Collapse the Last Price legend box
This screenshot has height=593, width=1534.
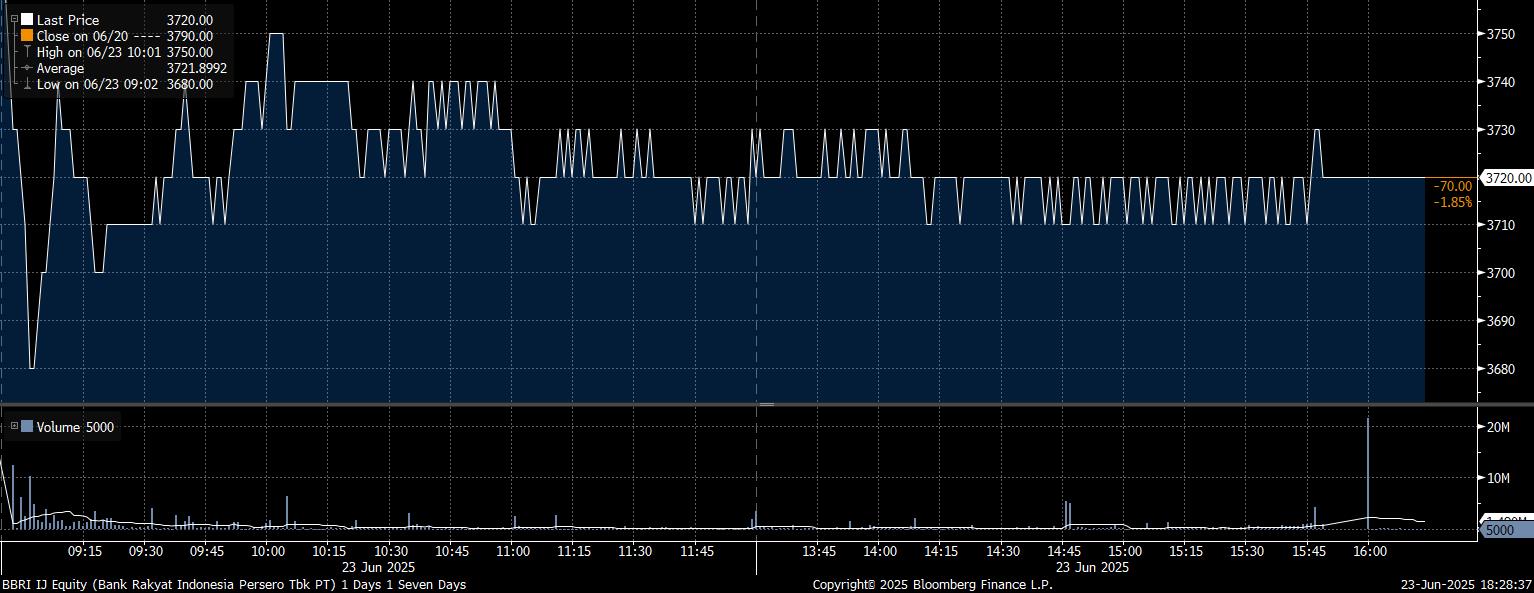pyautogui.click(x=14, y=19)
